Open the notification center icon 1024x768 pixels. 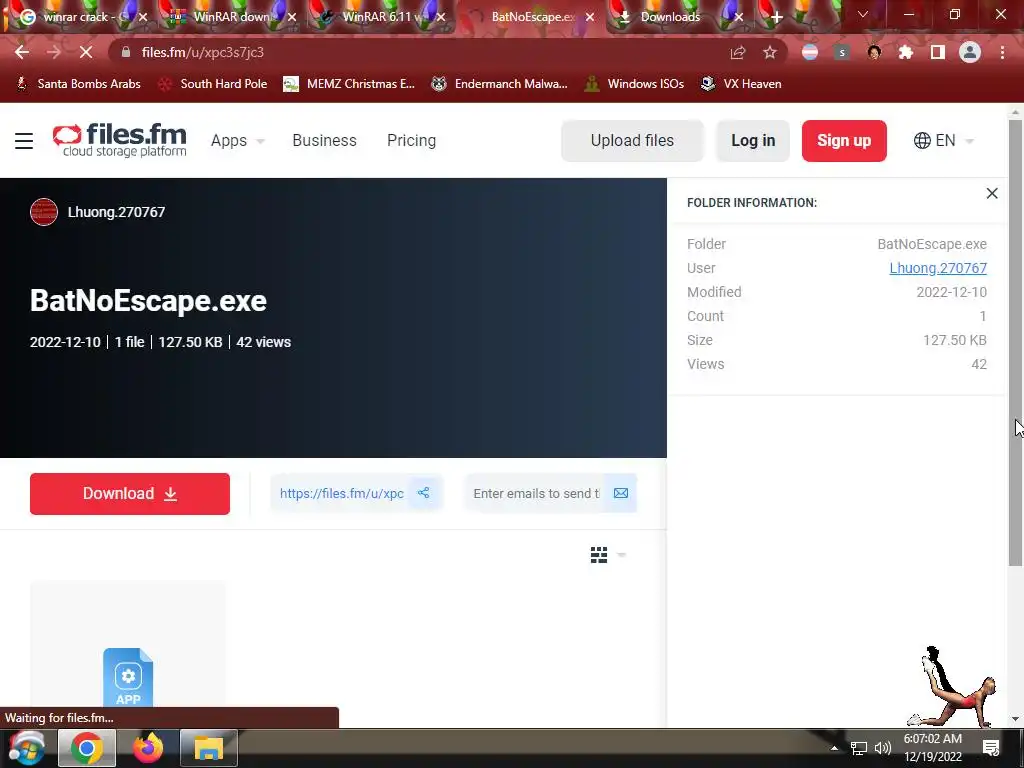(x=991, y=748)
